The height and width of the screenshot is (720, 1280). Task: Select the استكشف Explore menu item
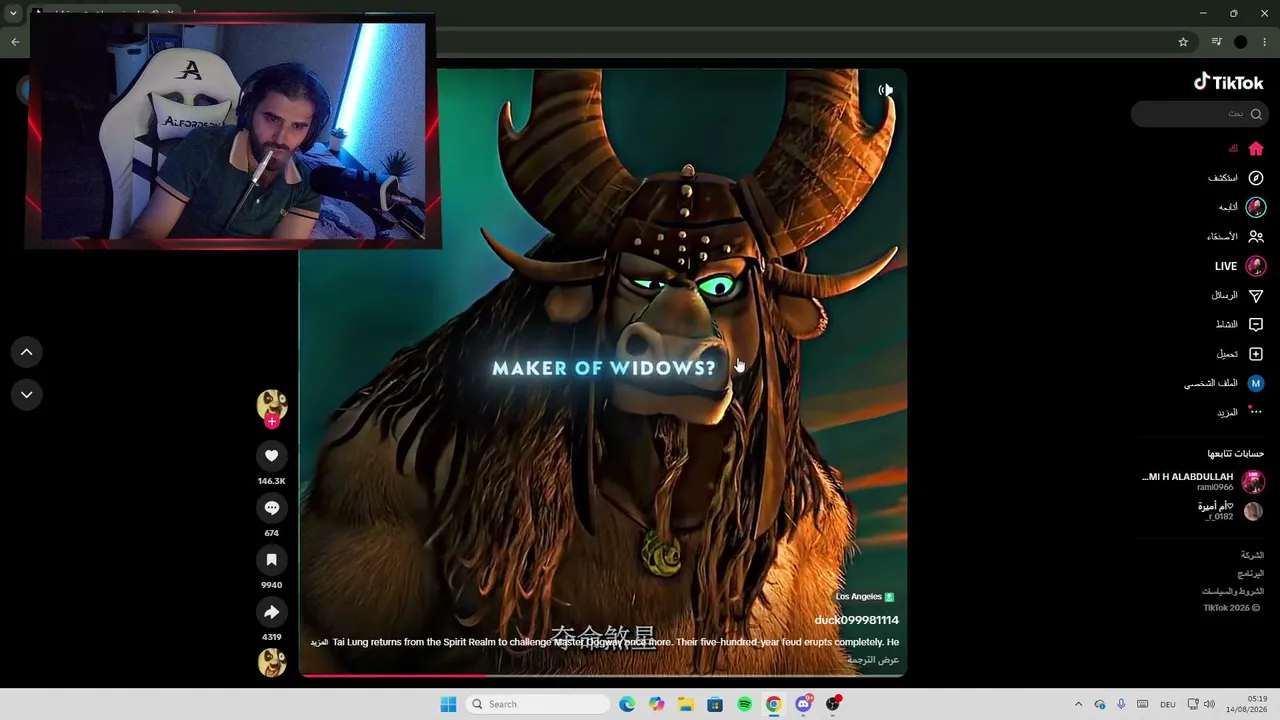[1222, 178]
